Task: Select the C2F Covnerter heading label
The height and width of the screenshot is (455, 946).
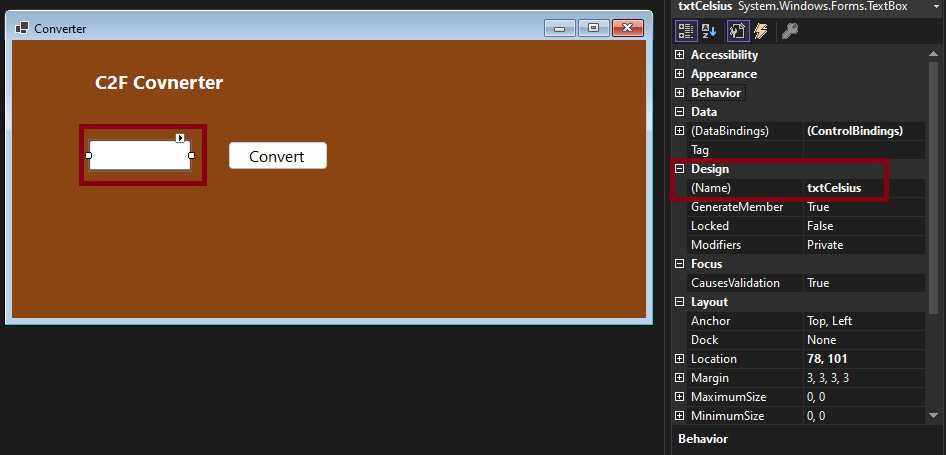Action: click(159, 83)
